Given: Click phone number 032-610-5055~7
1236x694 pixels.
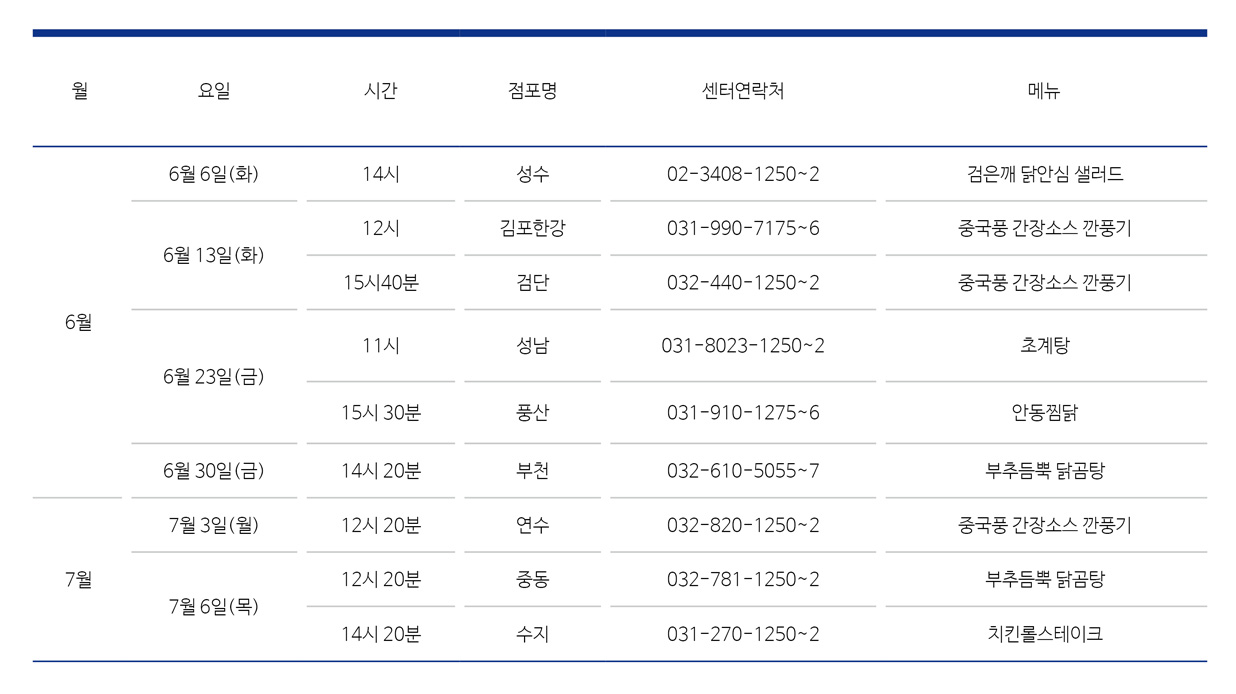Looking at the screenshot, I should 743,470.
